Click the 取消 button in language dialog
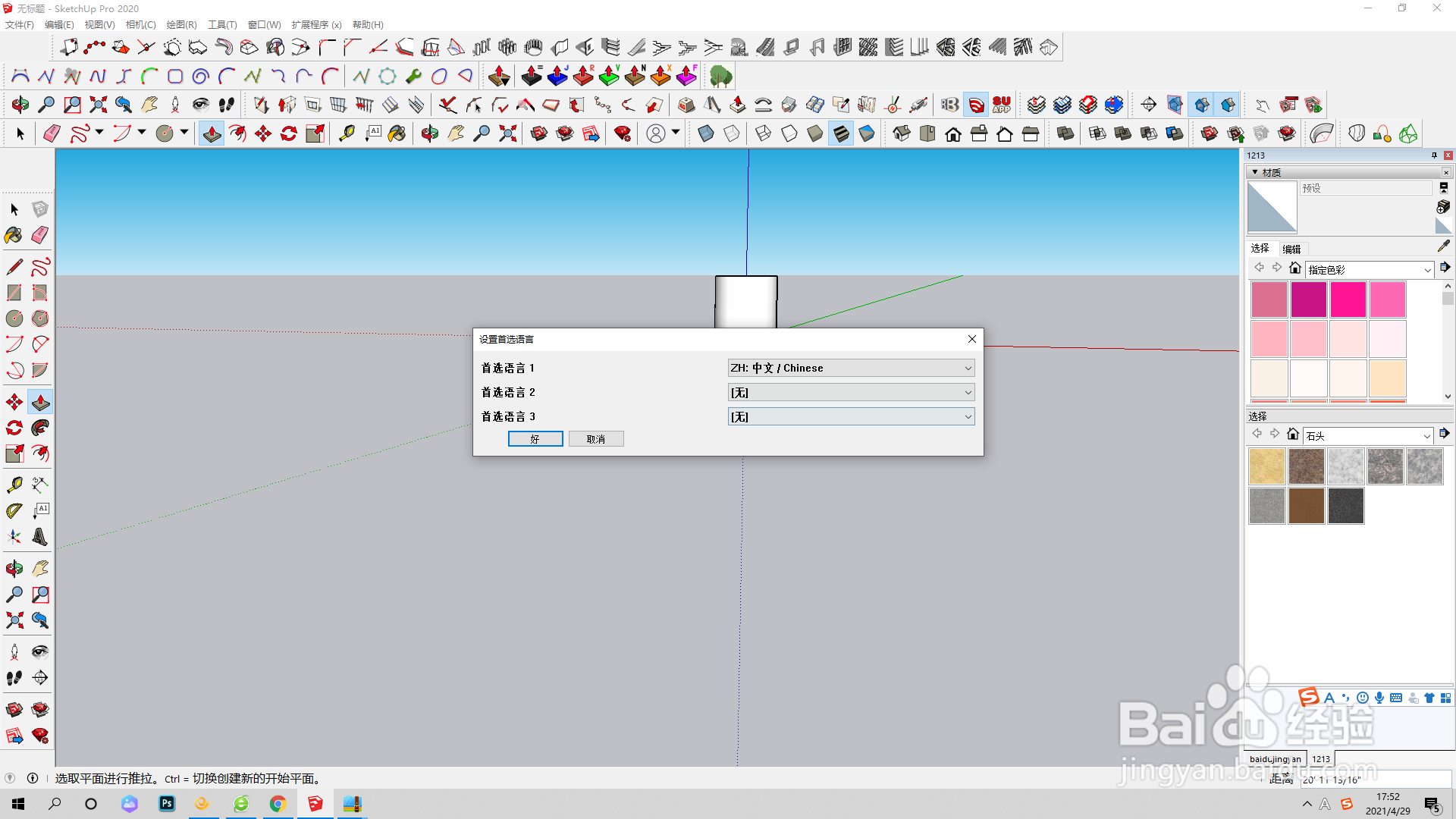 pos(596,439)
